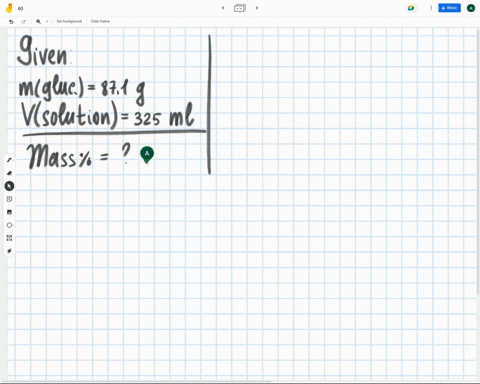Click the jam title '60'
The image size is (480, 384).
pos(20,8)
